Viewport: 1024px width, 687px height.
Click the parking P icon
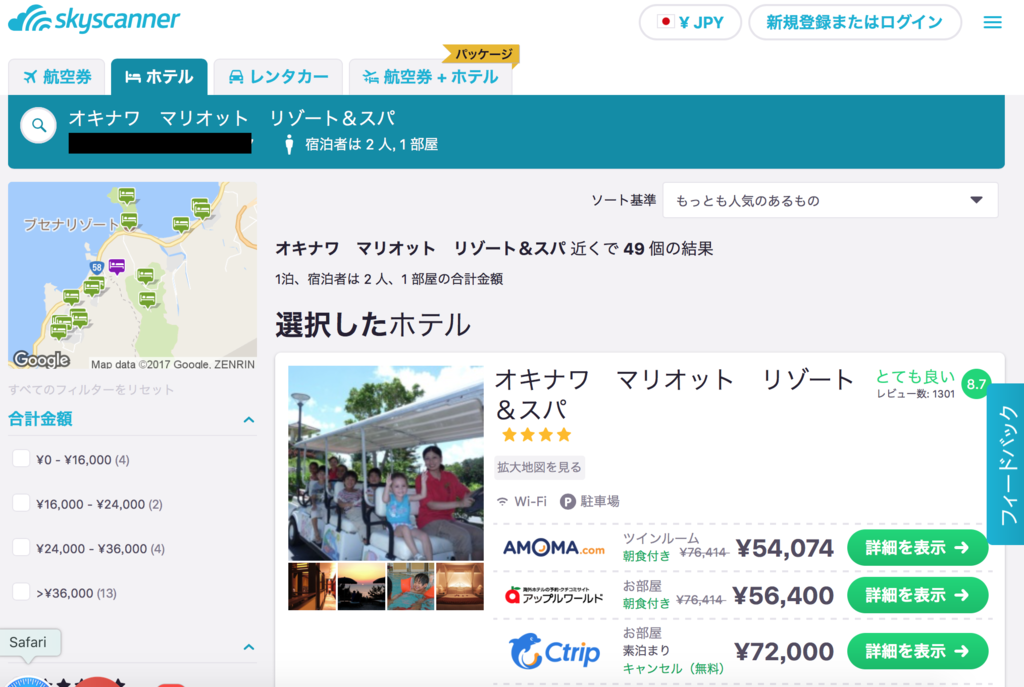[x=568, y=502]
